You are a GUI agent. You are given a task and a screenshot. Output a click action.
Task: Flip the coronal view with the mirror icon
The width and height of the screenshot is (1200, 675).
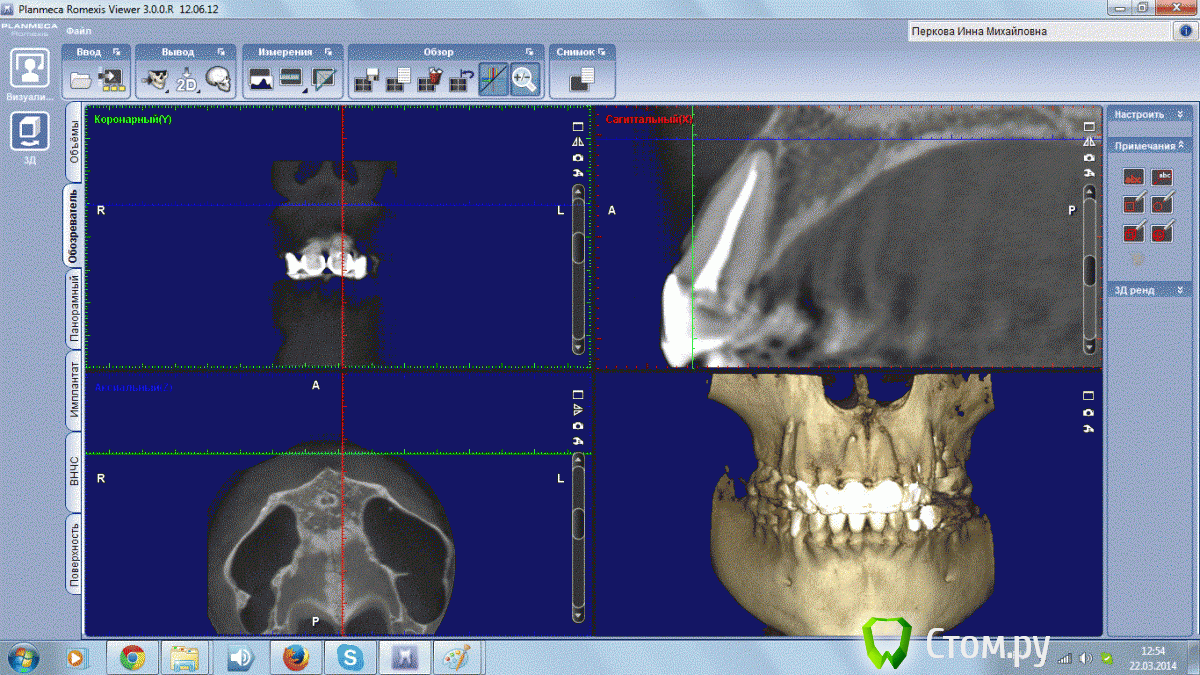[578, 142]
